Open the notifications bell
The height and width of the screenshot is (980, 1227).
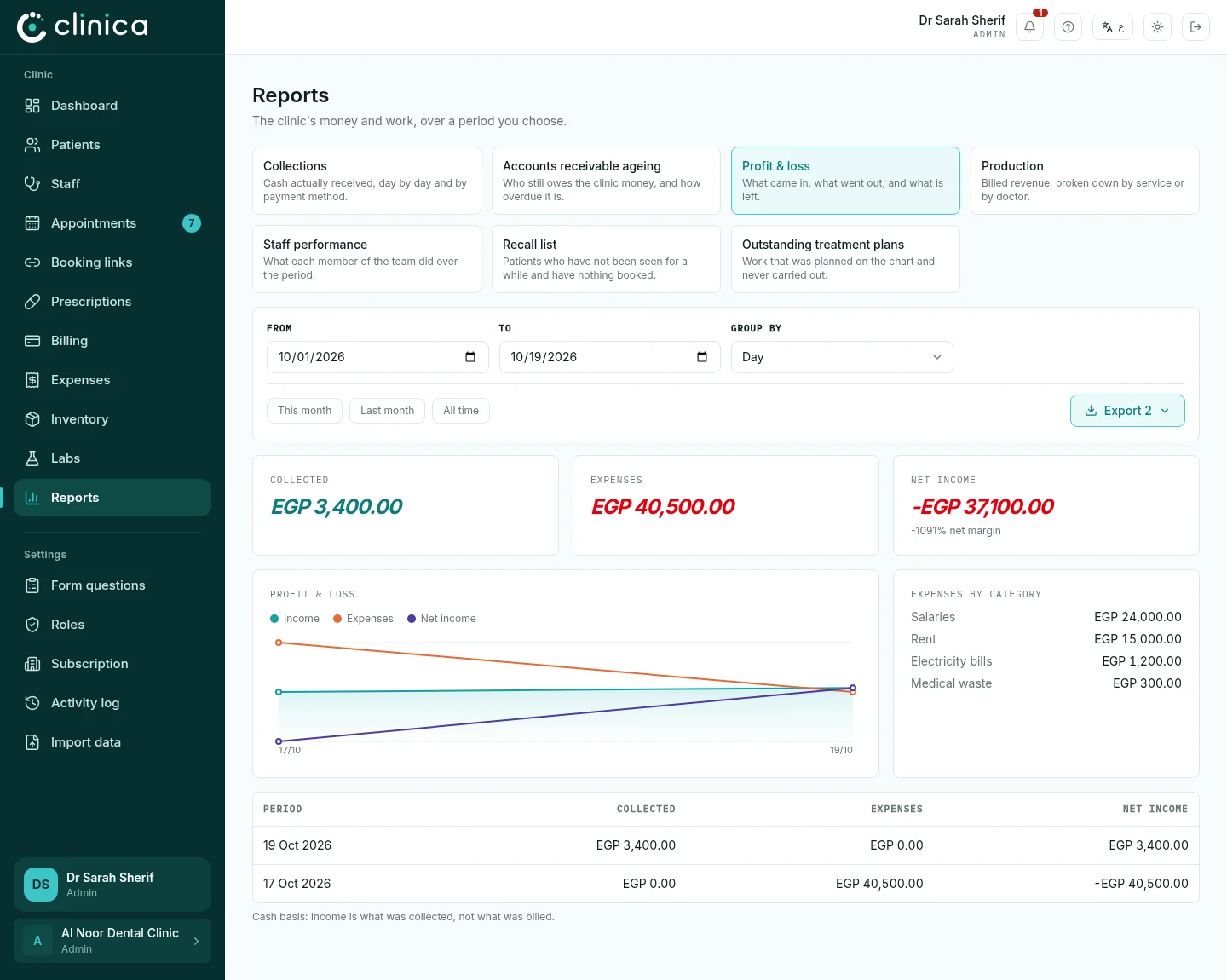pos(1029,27)
